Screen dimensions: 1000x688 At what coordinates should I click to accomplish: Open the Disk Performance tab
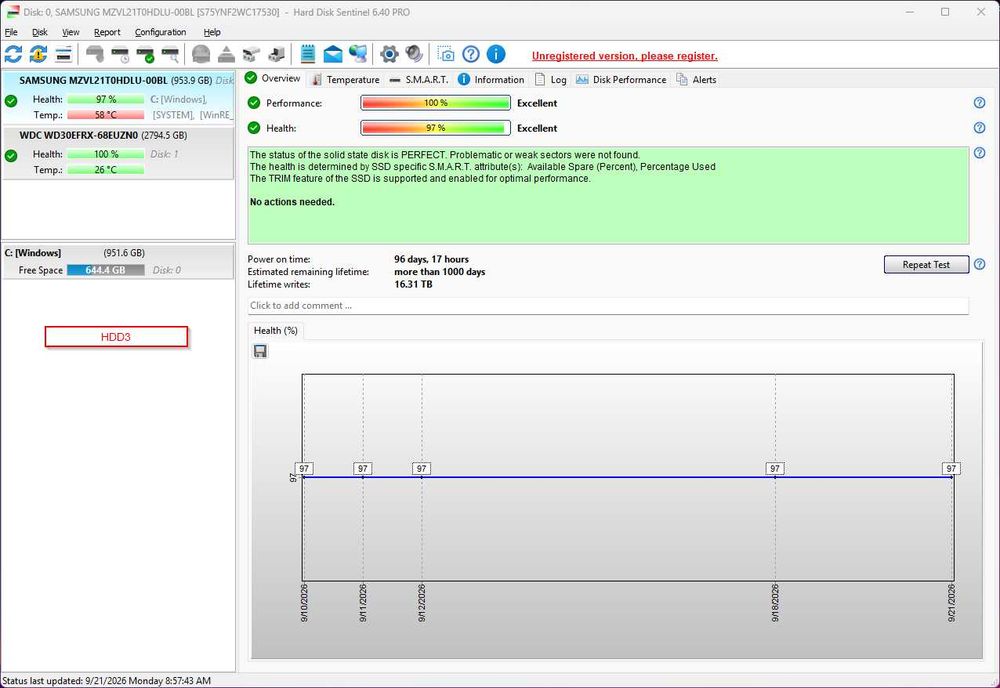[621, 80]
